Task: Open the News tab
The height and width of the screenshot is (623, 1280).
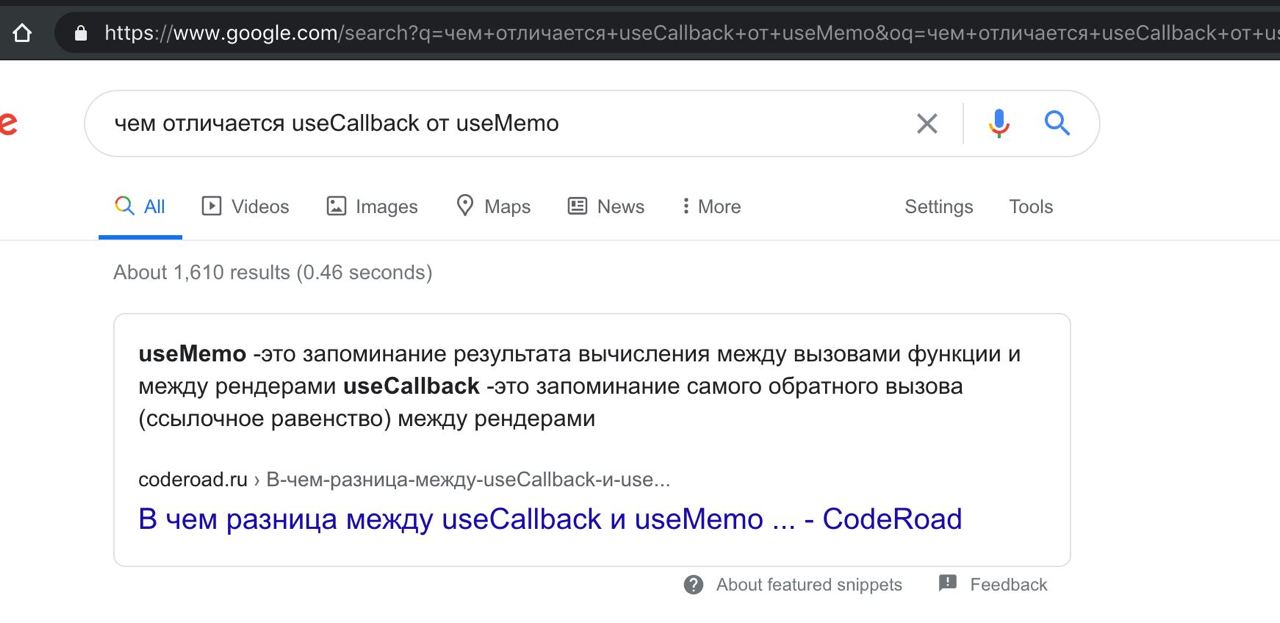Action: (x=606, y=207)
